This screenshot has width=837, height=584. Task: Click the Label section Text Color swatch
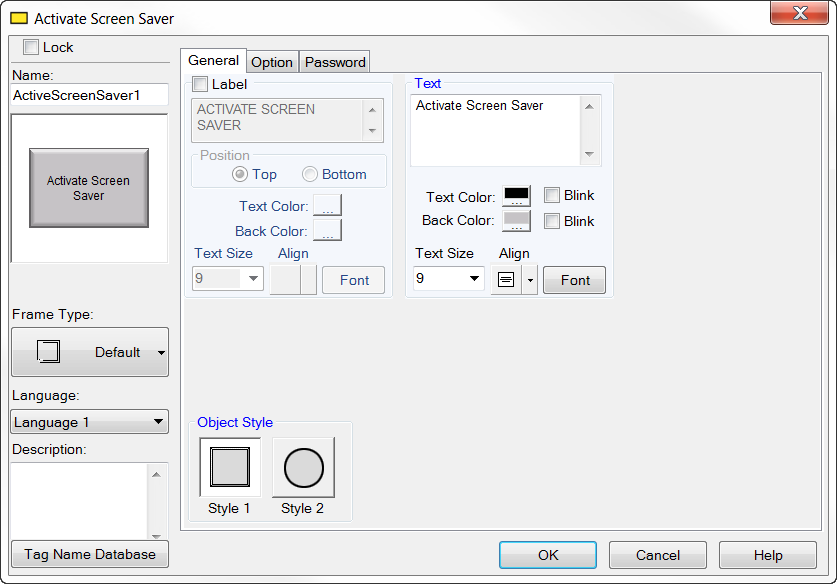click(327, 206)
